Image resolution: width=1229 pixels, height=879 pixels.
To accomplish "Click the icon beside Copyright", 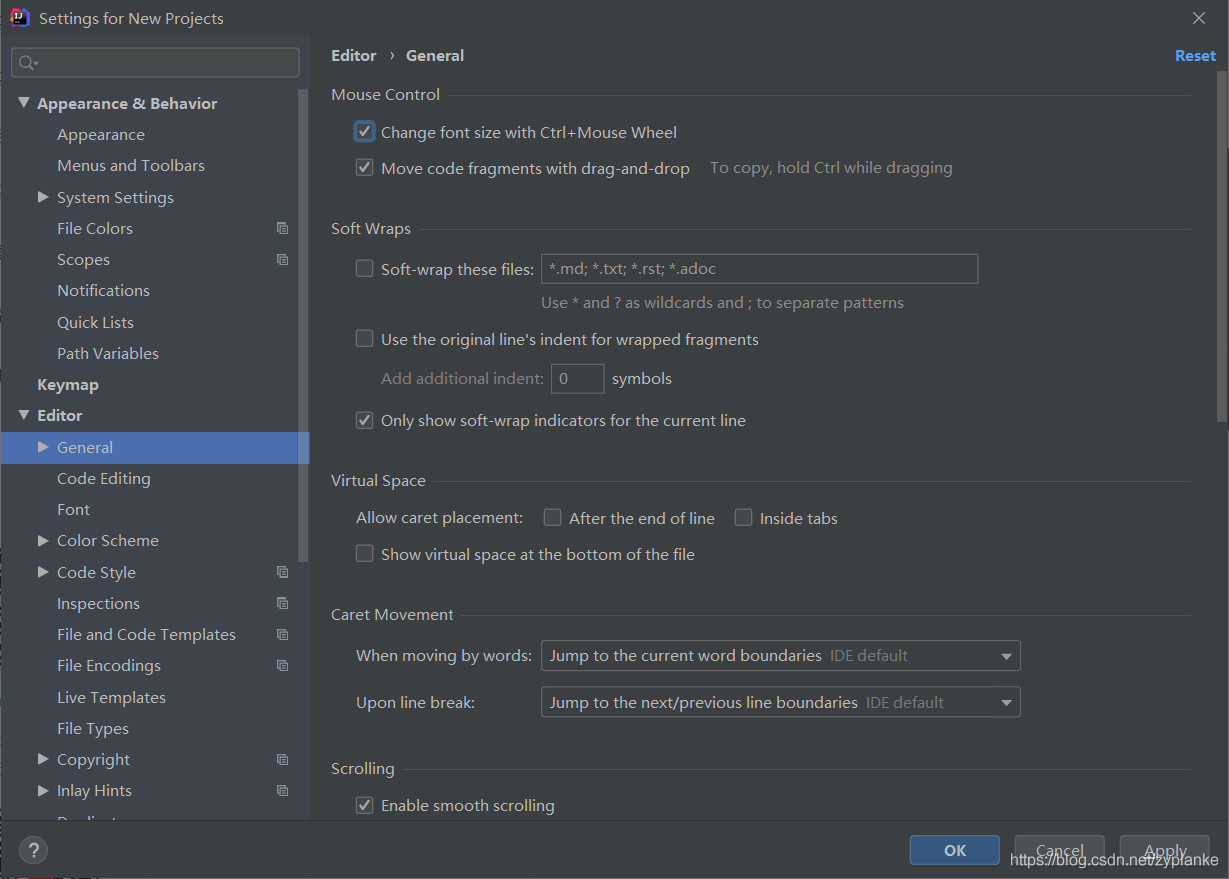I will point(282,758).
